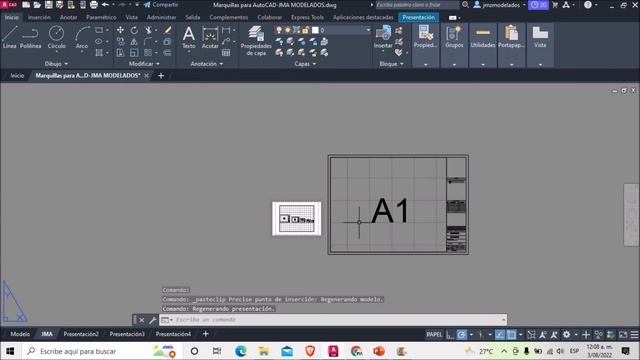Switch to the Presentación2 layout tab

(x=81, y=334)
